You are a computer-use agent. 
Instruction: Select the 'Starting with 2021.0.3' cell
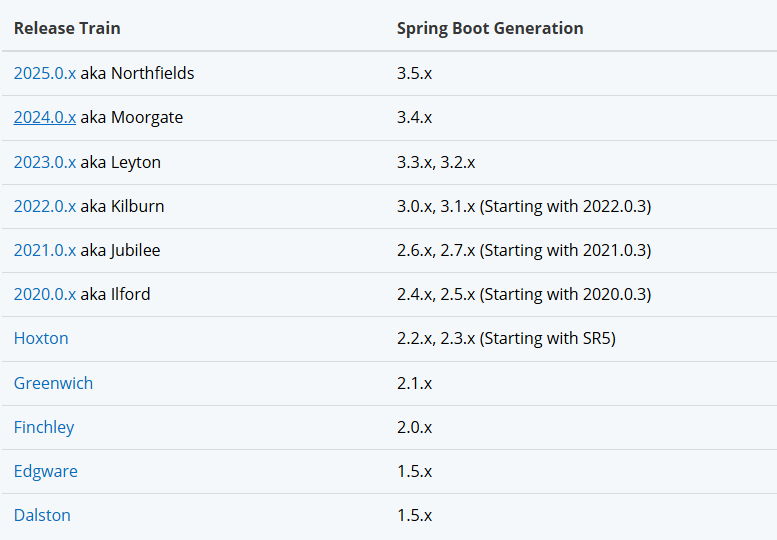pyautogui.click(x=524, y=250)
